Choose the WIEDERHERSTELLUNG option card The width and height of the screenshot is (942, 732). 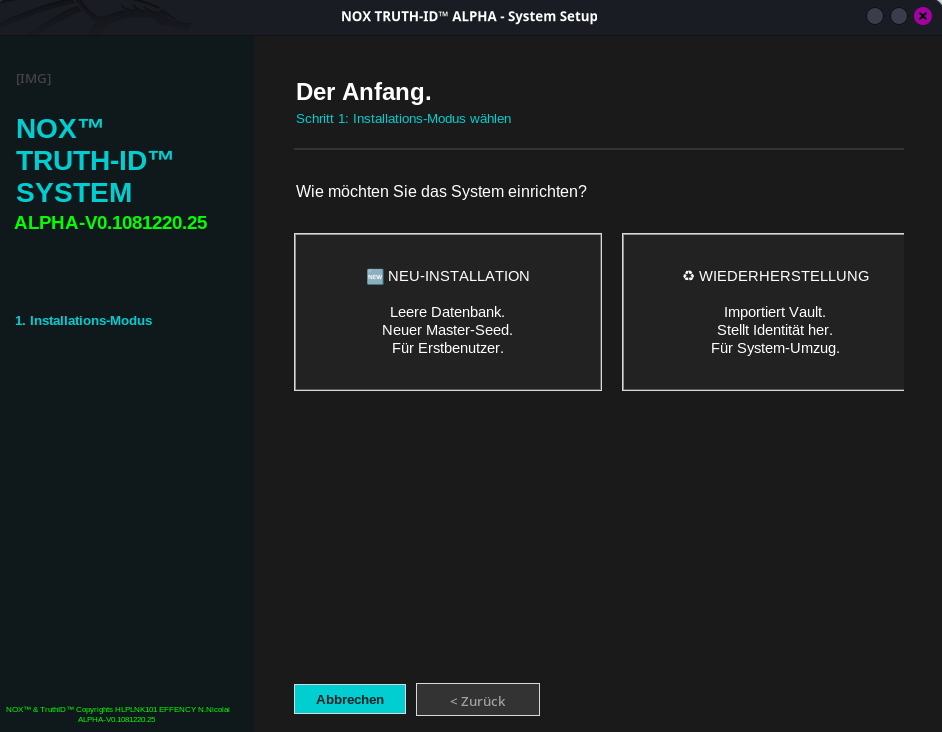763,312
